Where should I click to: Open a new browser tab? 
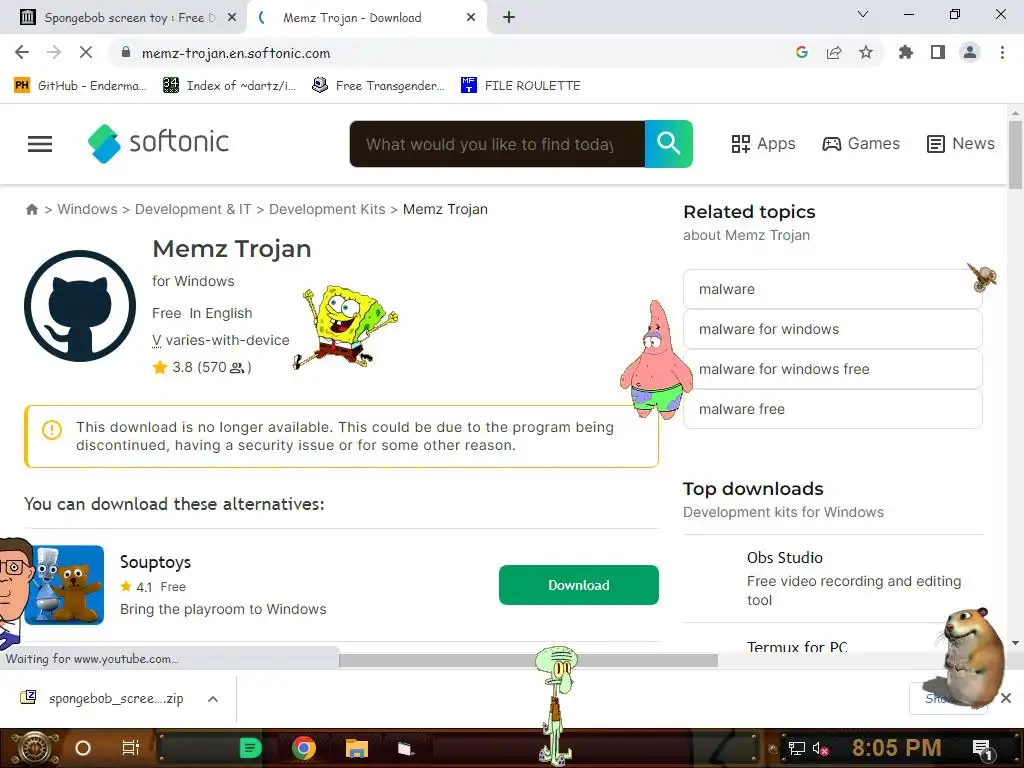coord(509,18)
